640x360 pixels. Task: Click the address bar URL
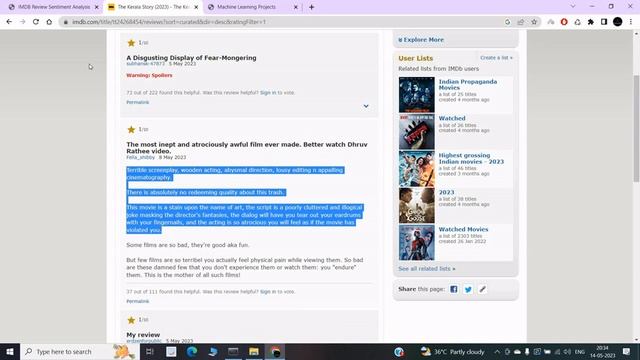pyautogui.click(x=169, y=22)
